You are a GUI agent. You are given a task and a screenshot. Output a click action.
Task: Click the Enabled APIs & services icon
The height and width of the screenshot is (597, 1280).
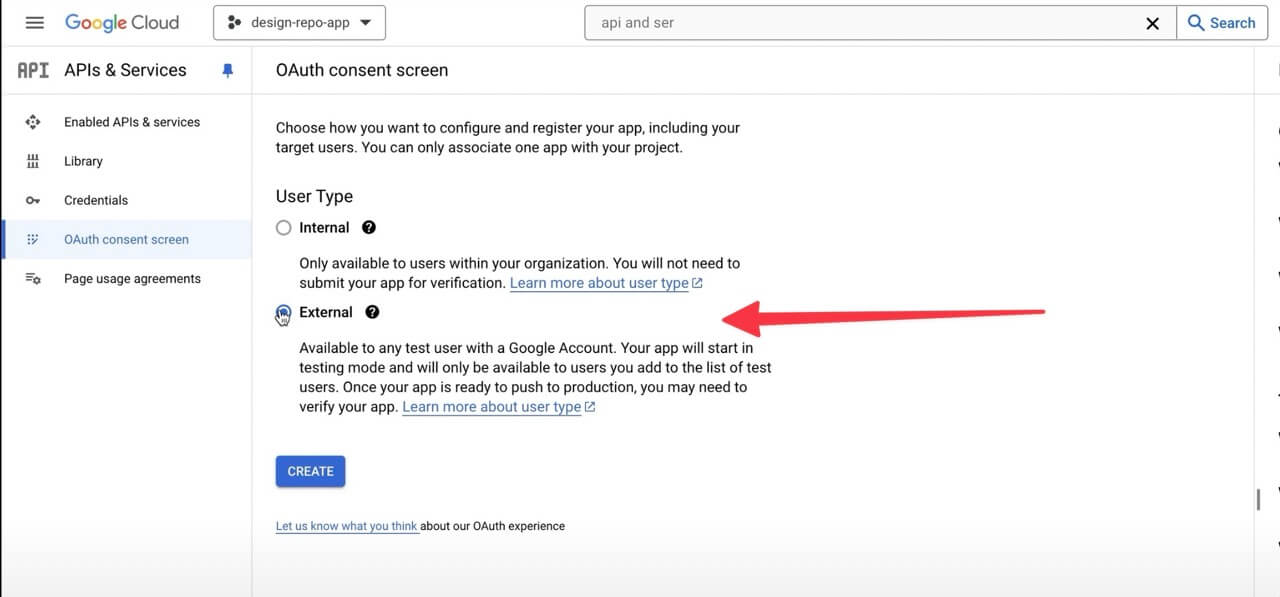(33, 122)
